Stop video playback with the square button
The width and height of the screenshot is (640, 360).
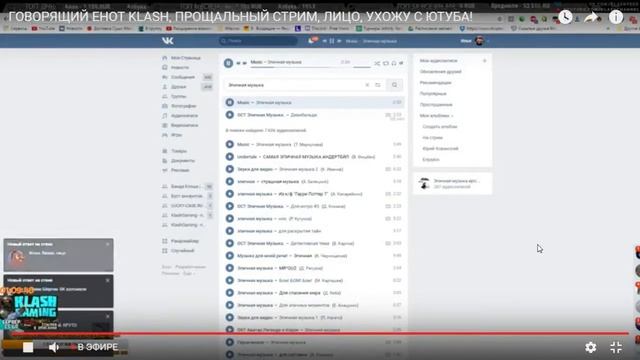pos(28,347)
